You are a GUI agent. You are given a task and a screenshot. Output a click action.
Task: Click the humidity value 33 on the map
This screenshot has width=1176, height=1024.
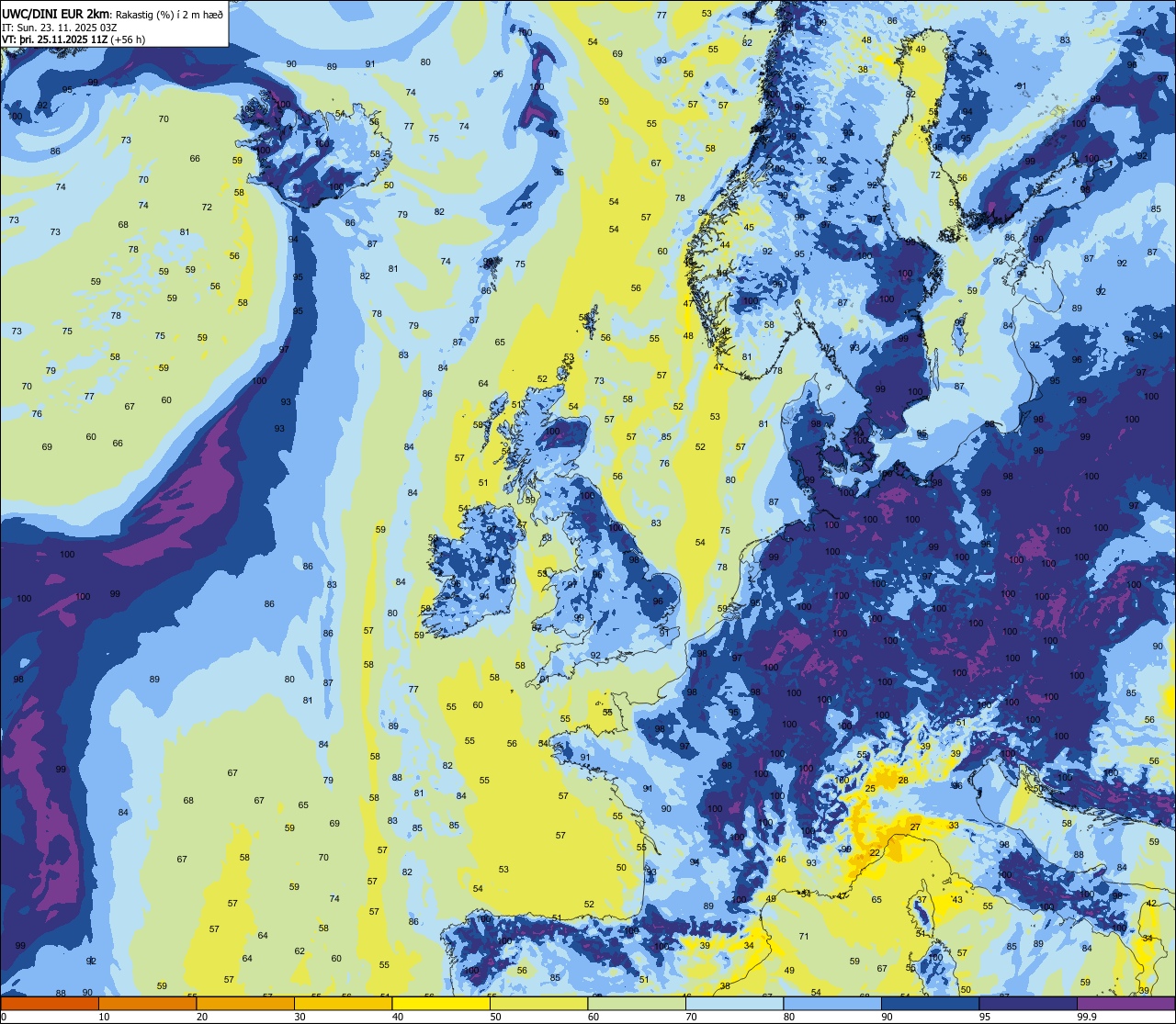click(954, 826)
